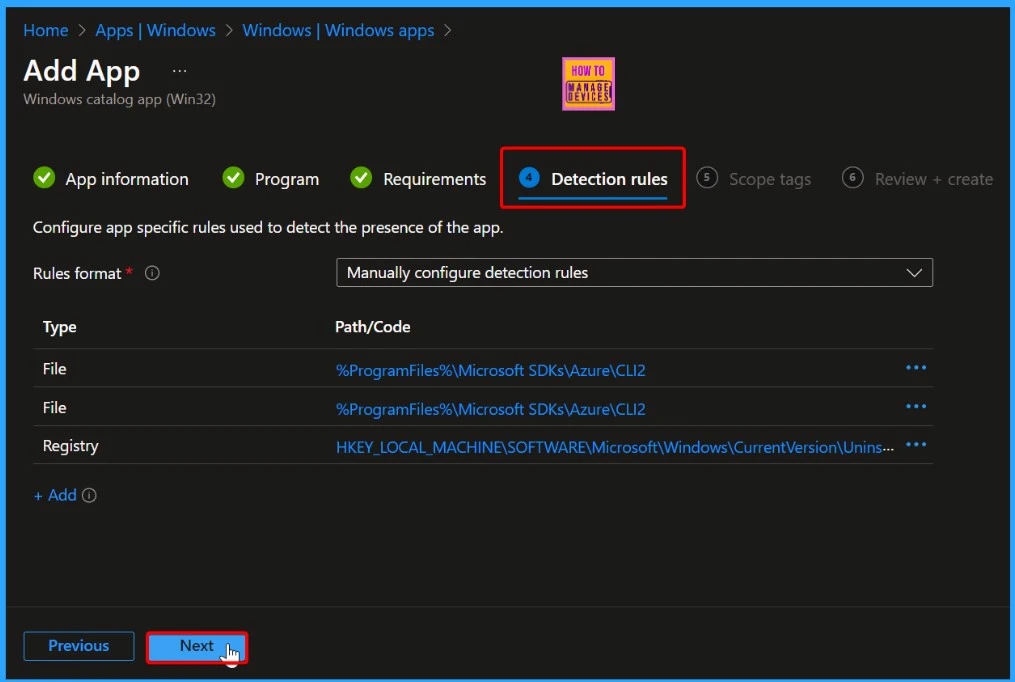This screenshot has height=682, width=1015.
Task: Click the Registry type cell
Action: coord(71,446)
